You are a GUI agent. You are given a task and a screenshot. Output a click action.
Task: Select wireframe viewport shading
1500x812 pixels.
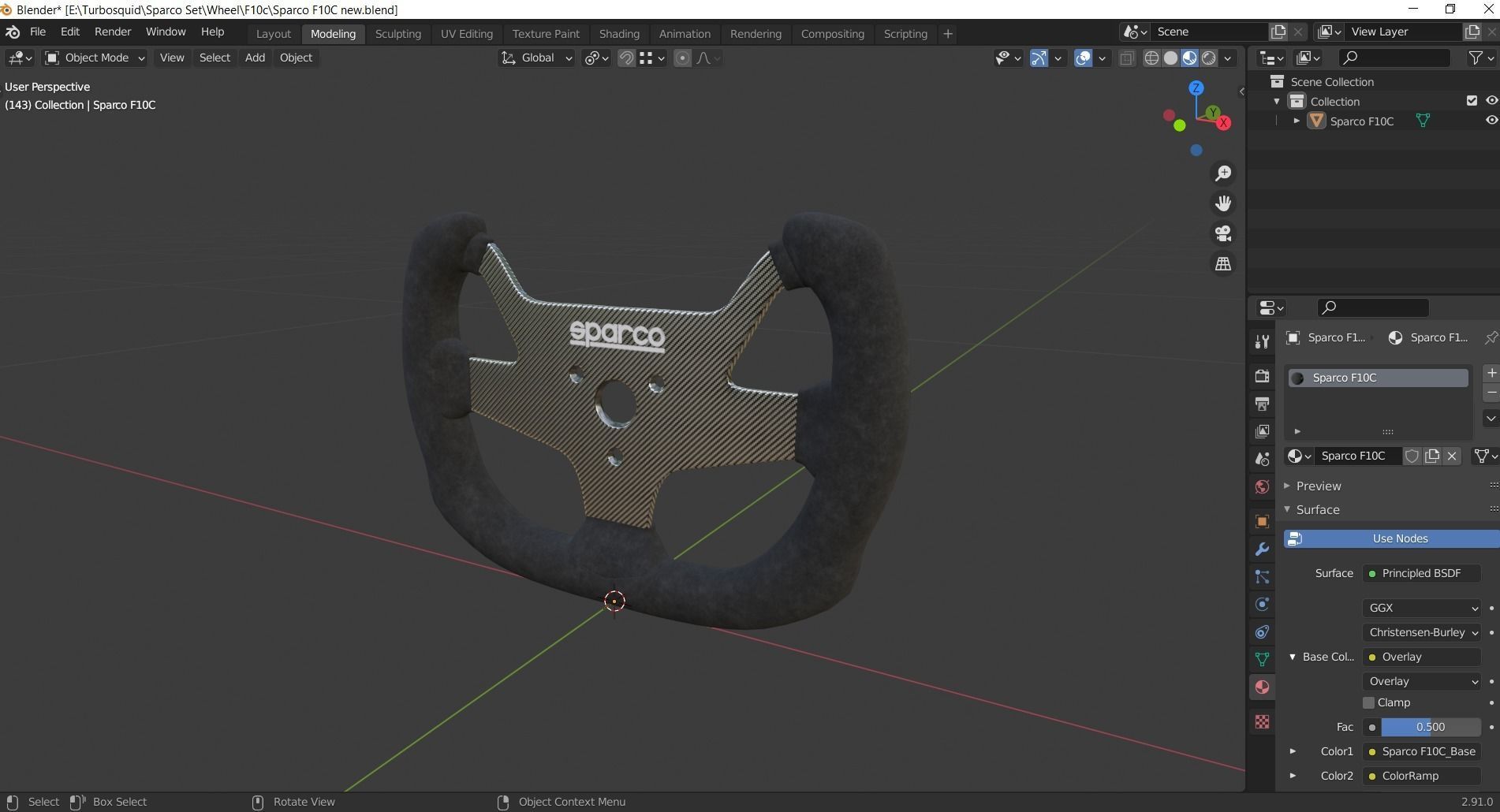(1151, 58)
